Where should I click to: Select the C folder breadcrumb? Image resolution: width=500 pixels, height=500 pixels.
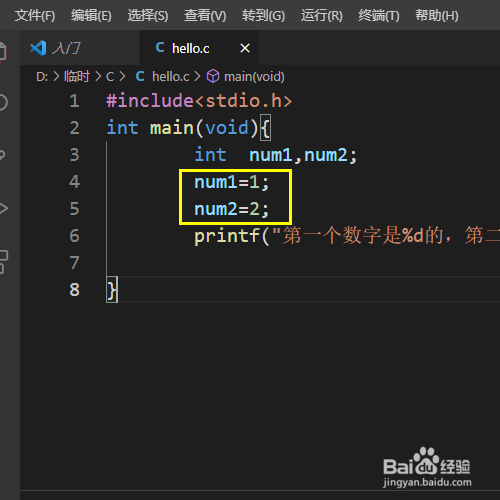[x=110, y=77]
